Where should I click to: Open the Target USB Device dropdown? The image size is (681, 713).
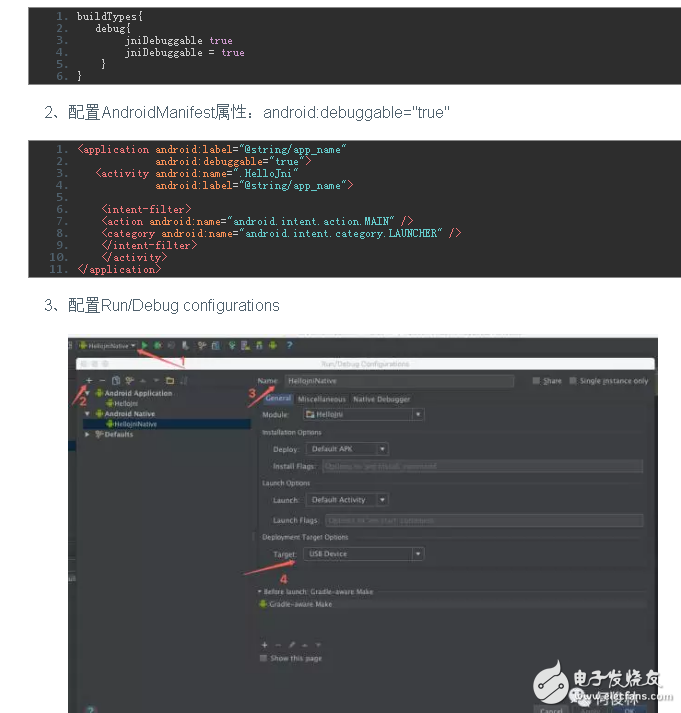(364, 554)
